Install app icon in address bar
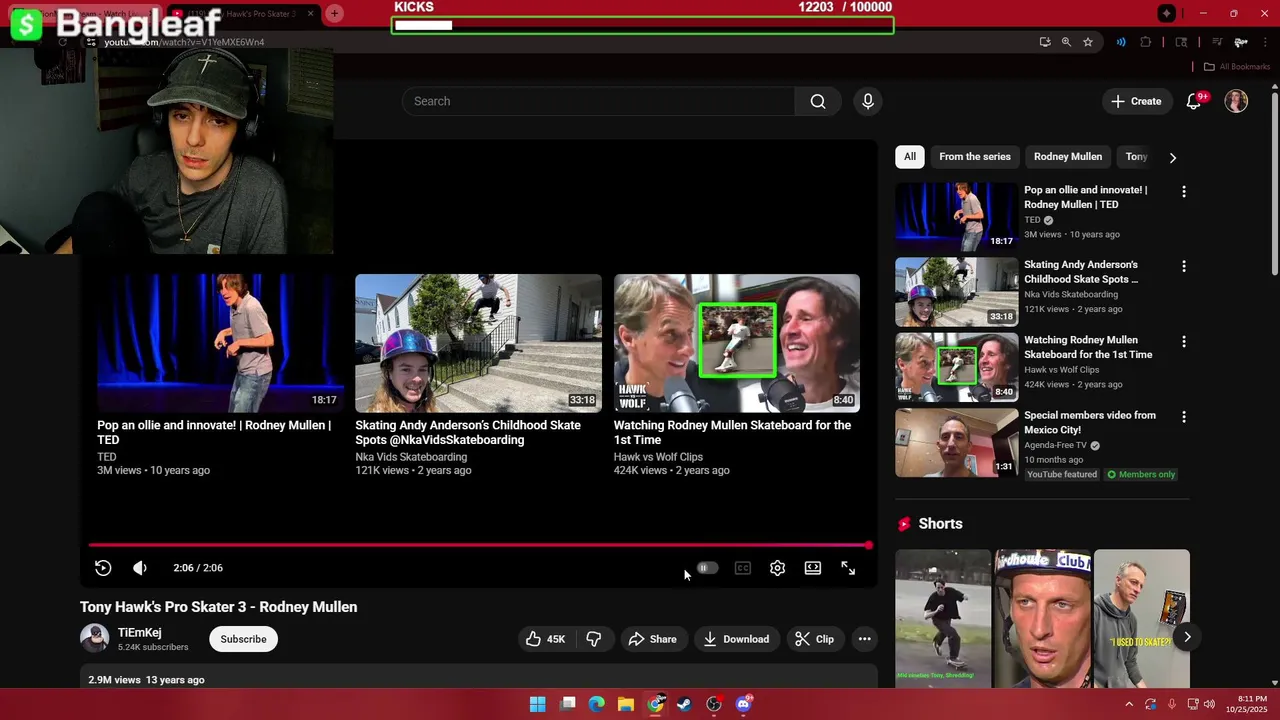This screenshot has width=1280, height=720. 1045,42
